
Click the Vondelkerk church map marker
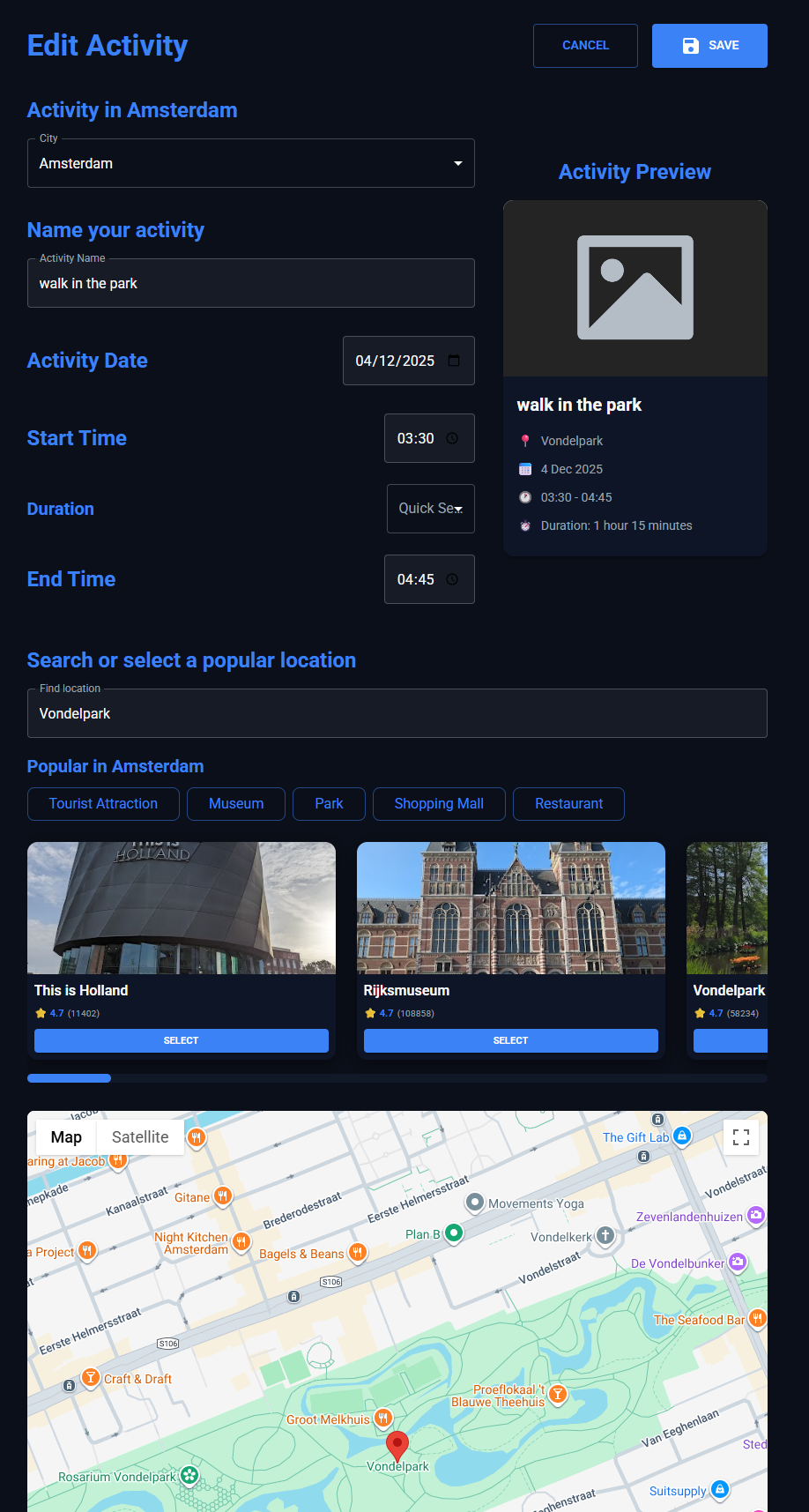click(x=605, y=1235)
